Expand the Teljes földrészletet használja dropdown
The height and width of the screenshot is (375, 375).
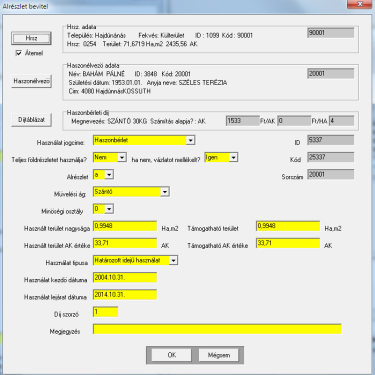pos(122,157)
